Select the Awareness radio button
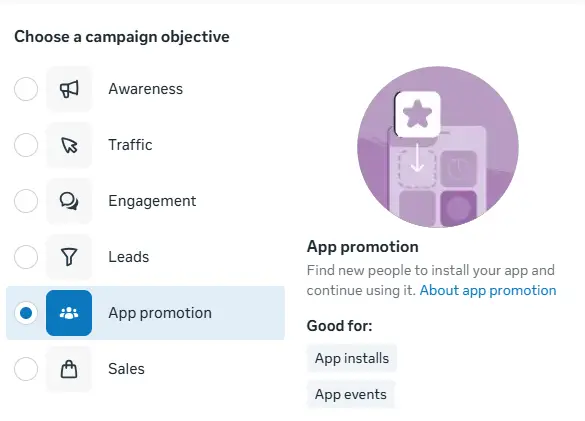The image size is (585, 421). [26, 89]
